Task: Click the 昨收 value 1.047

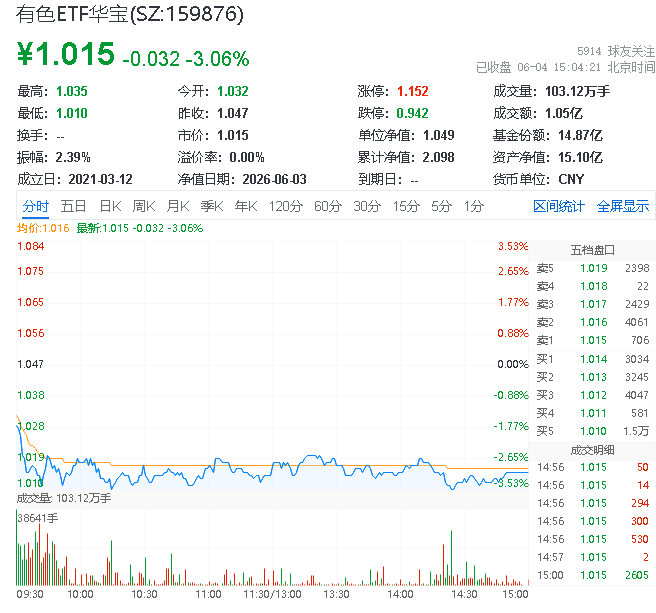Action: pyautogui.click(x=233, y=113)
